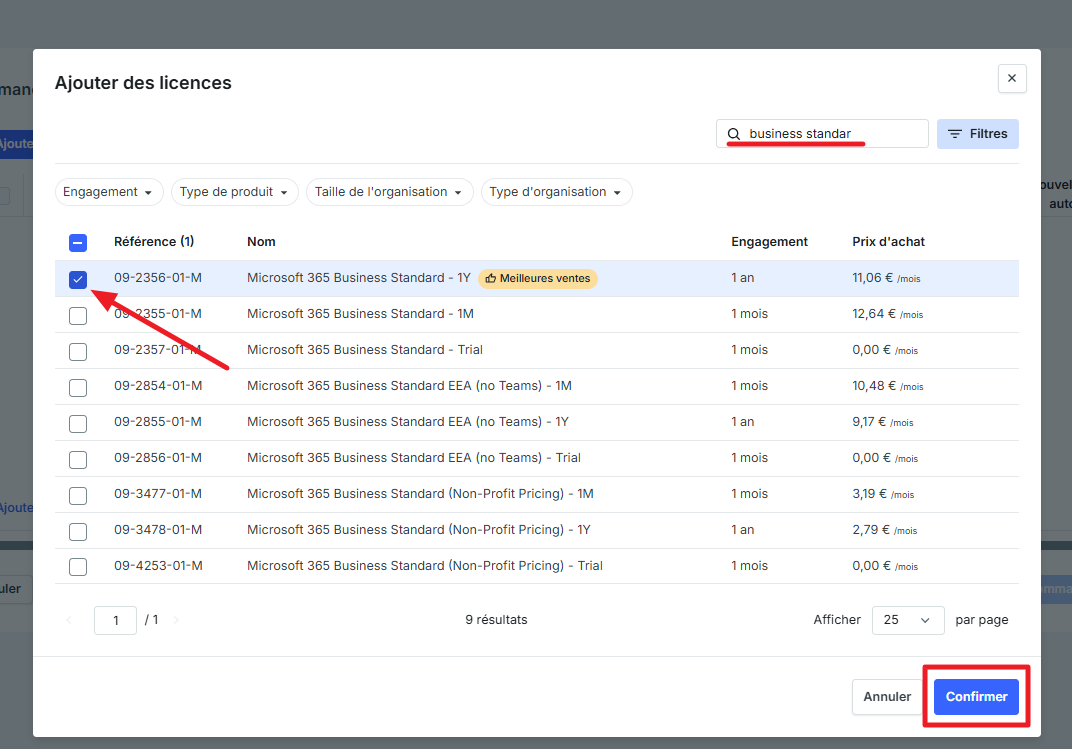Click the 2,79 € price cell

885,530
